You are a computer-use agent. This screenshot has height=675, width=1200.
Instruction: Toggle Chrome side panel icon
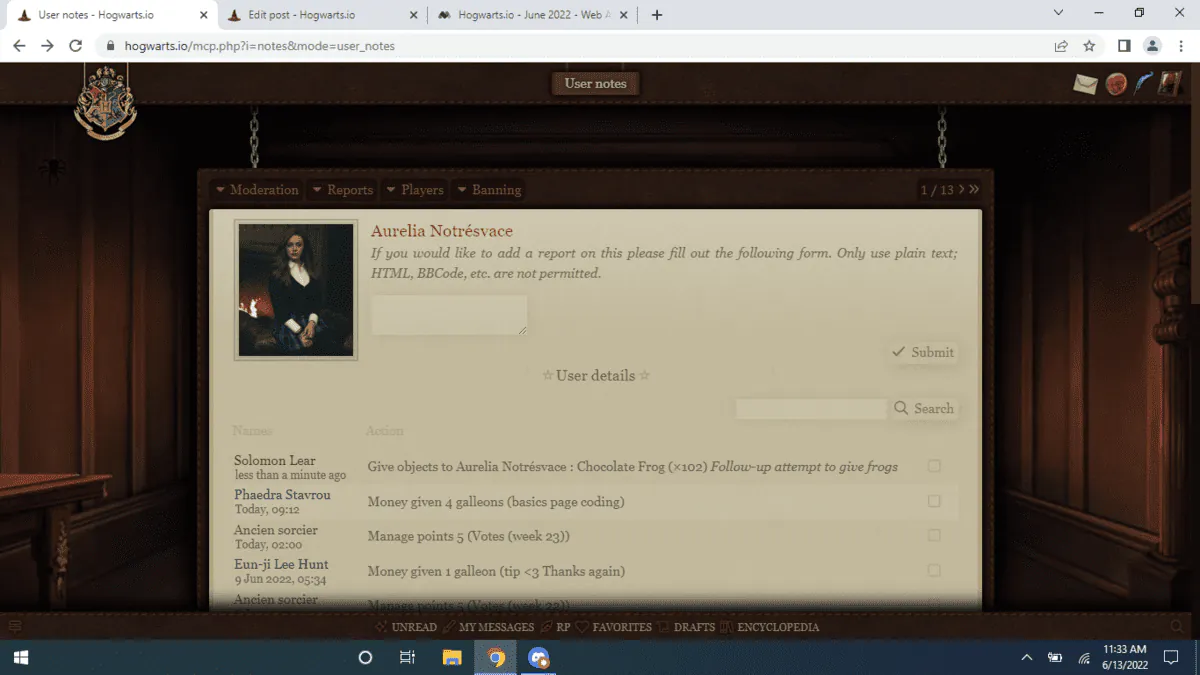pyautogui.click(x=1124, y=46)
